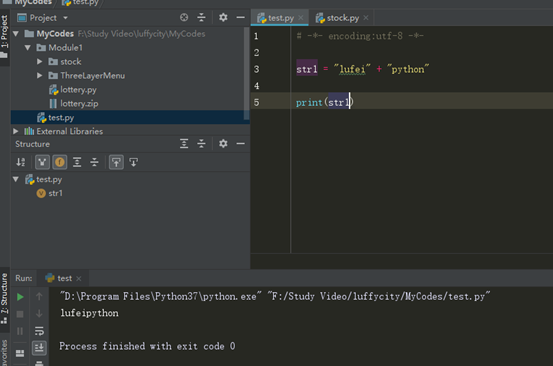
Task: Click the locate current file target icon
Action: point(184,17)
